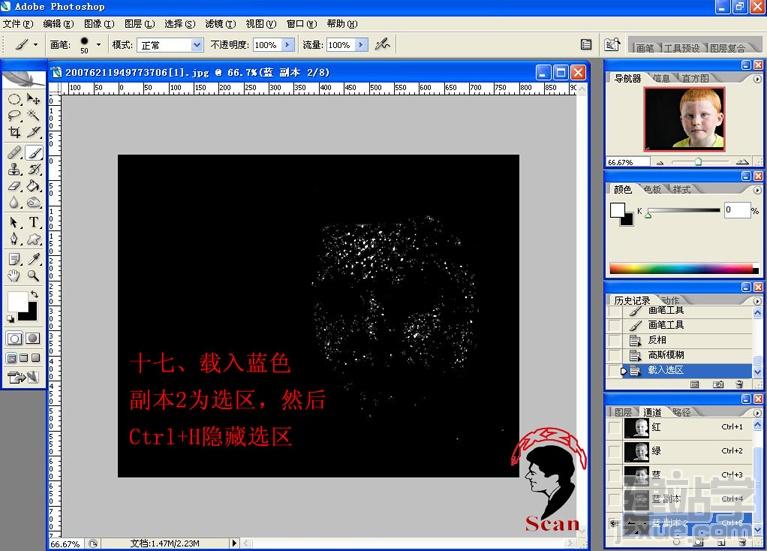Switch to the 动作 tab

click(670, 300)
